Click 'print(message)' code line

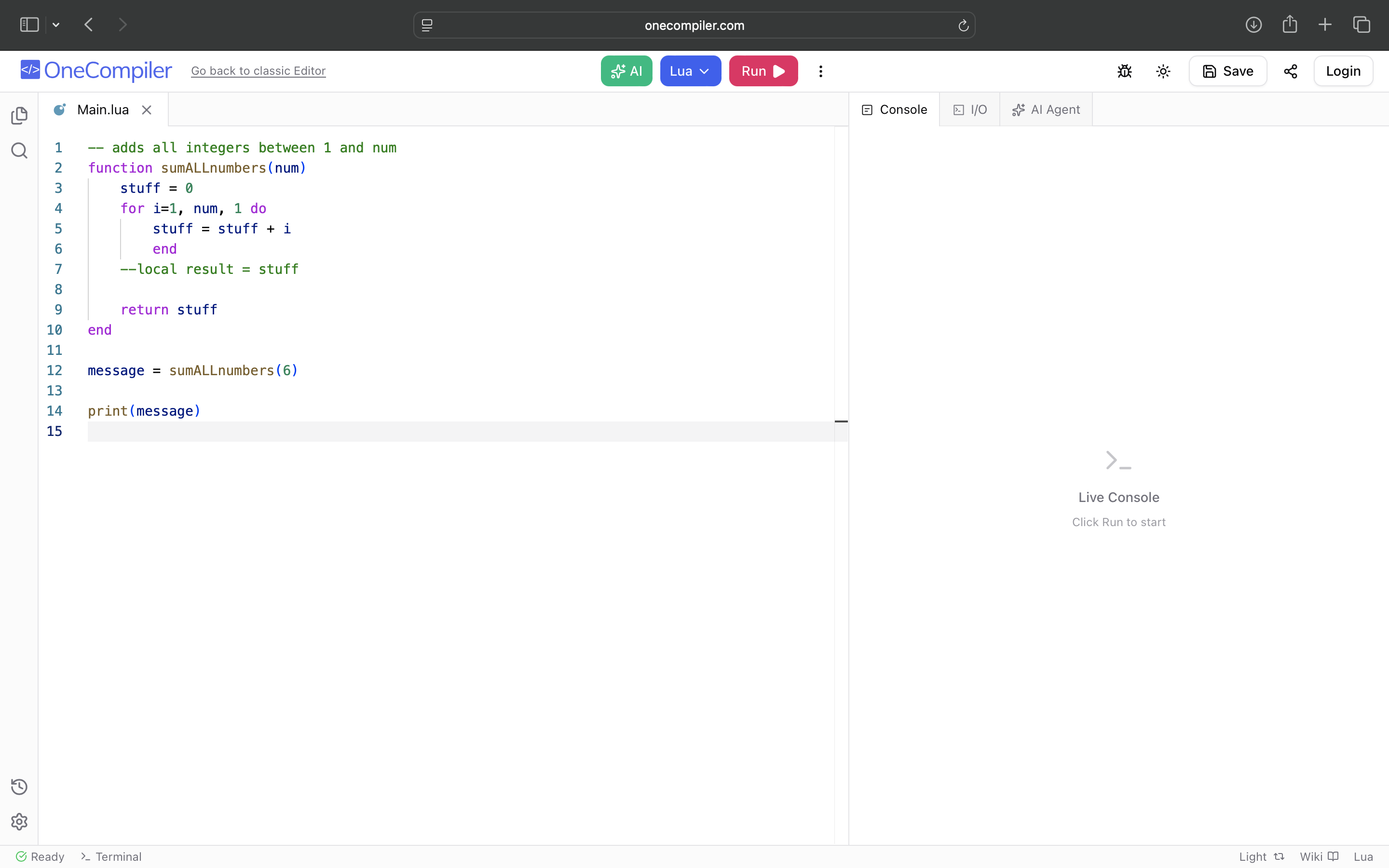point(144,411)
